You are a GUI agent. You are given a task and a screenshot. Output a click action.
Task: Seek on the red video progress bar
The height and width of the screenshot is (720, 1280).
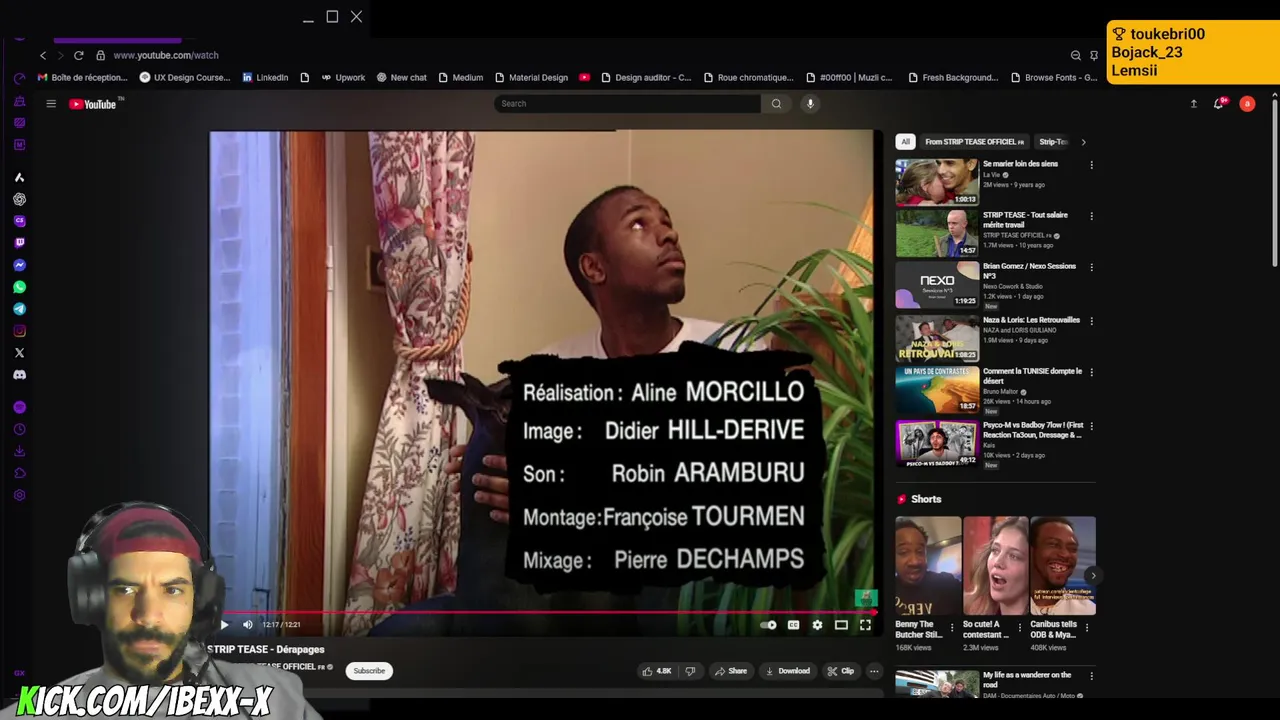[546, 611]
